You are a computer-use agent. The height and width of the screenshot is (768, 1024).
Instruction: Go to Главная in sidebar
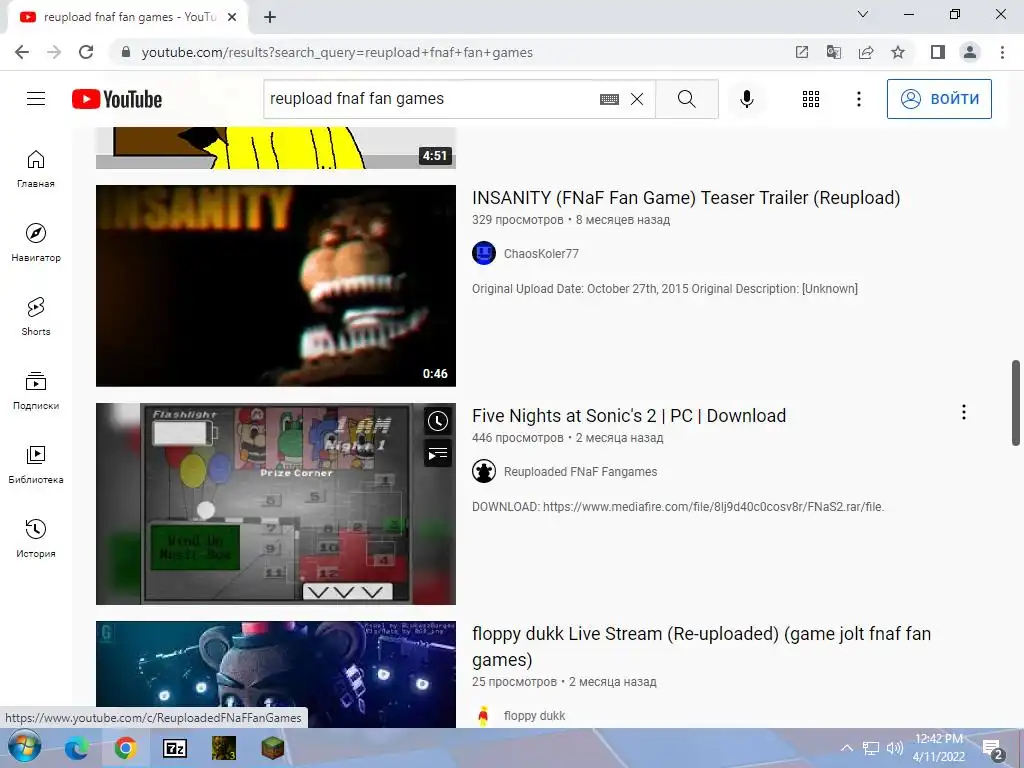tap(36, 169)
